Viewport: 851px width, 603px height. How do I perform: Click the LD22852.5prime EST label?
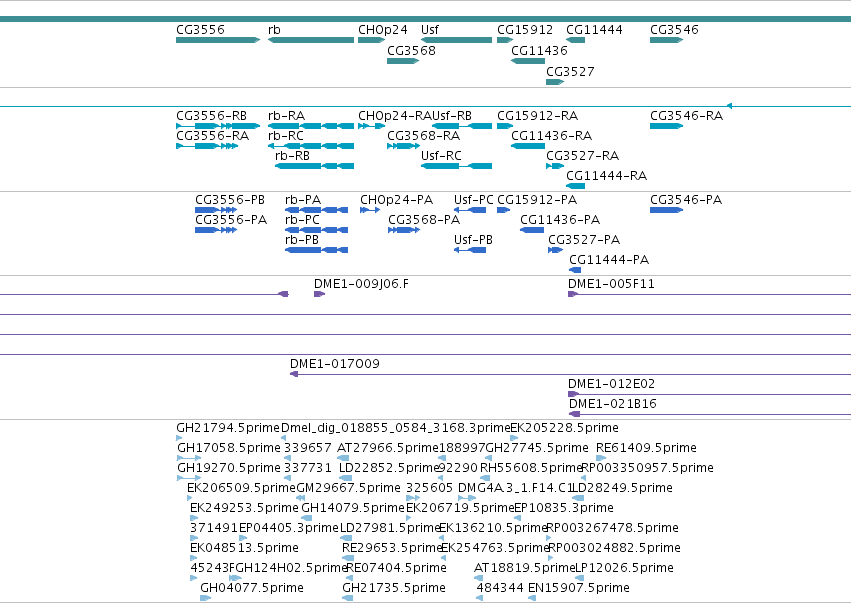coord(388,468)
